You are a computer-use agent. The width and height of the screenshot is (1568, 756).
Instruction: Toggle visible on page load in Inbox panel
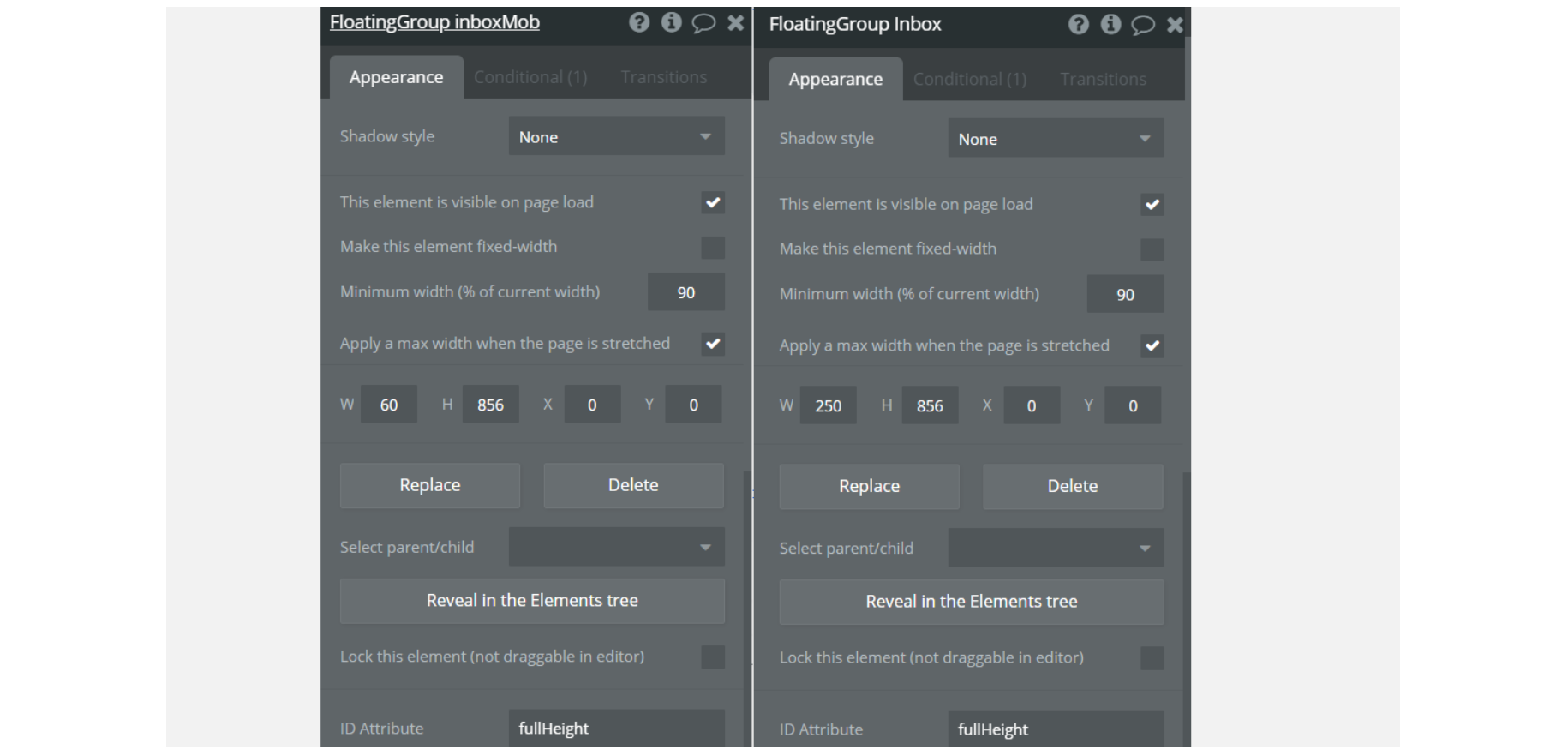tap(1152, 204)
